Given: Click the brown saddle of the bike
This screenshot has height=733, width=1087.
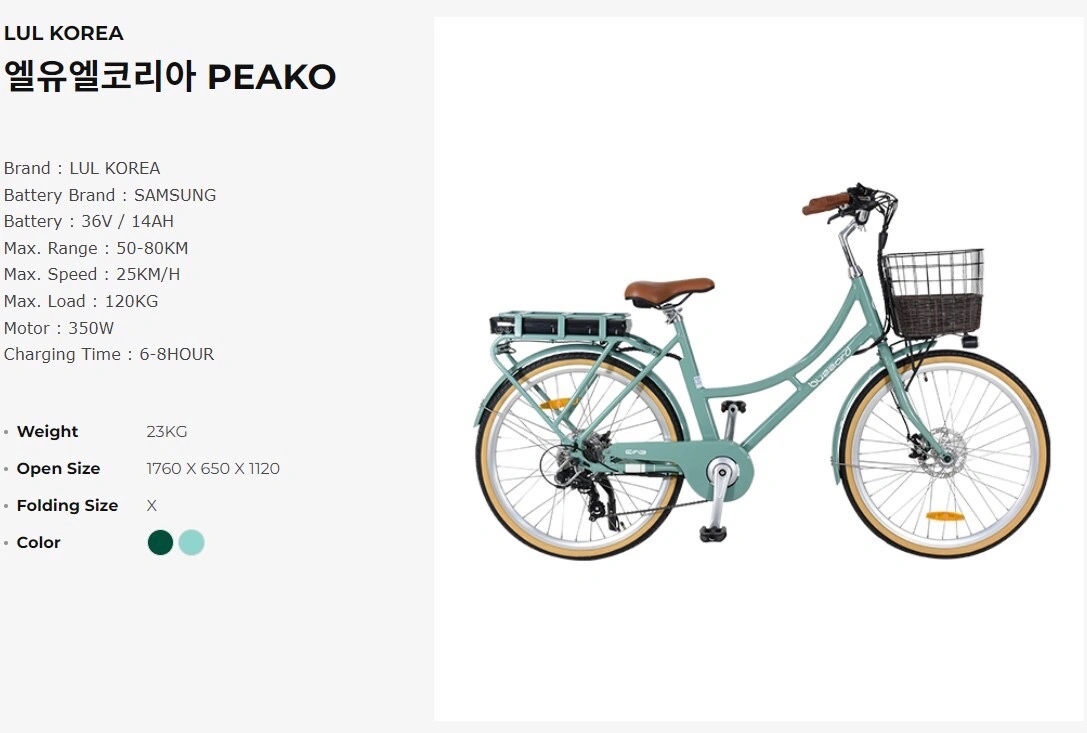Looking at the screenshot, I should pos(669,289).
